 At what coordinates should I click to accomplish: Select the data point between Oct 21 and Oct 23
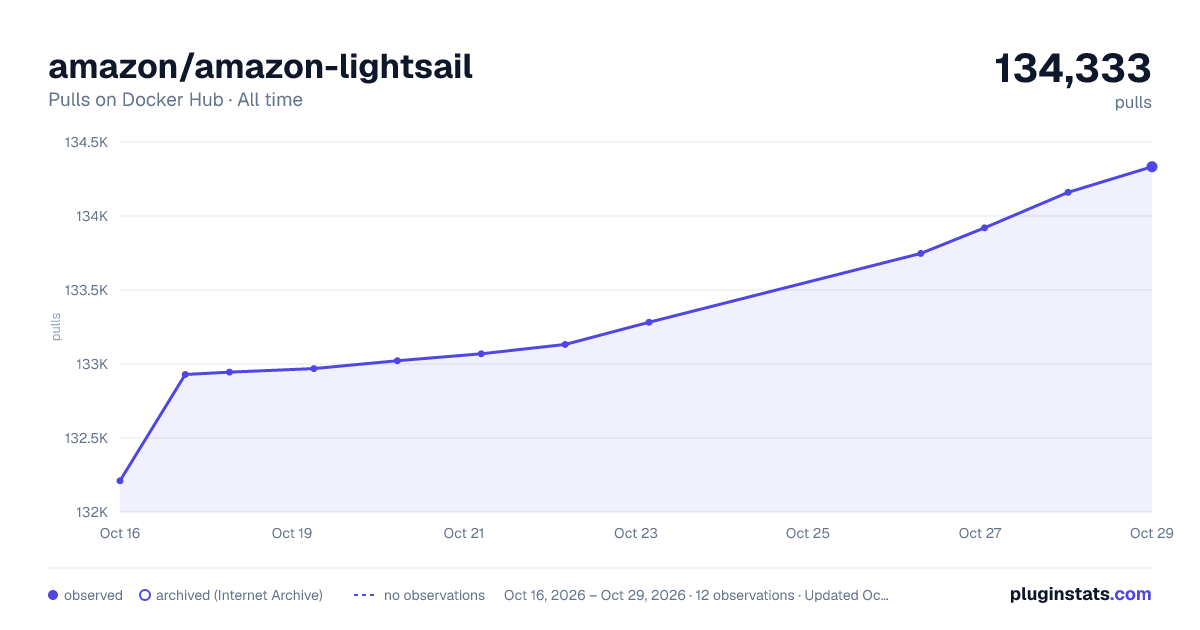point(565,345)
